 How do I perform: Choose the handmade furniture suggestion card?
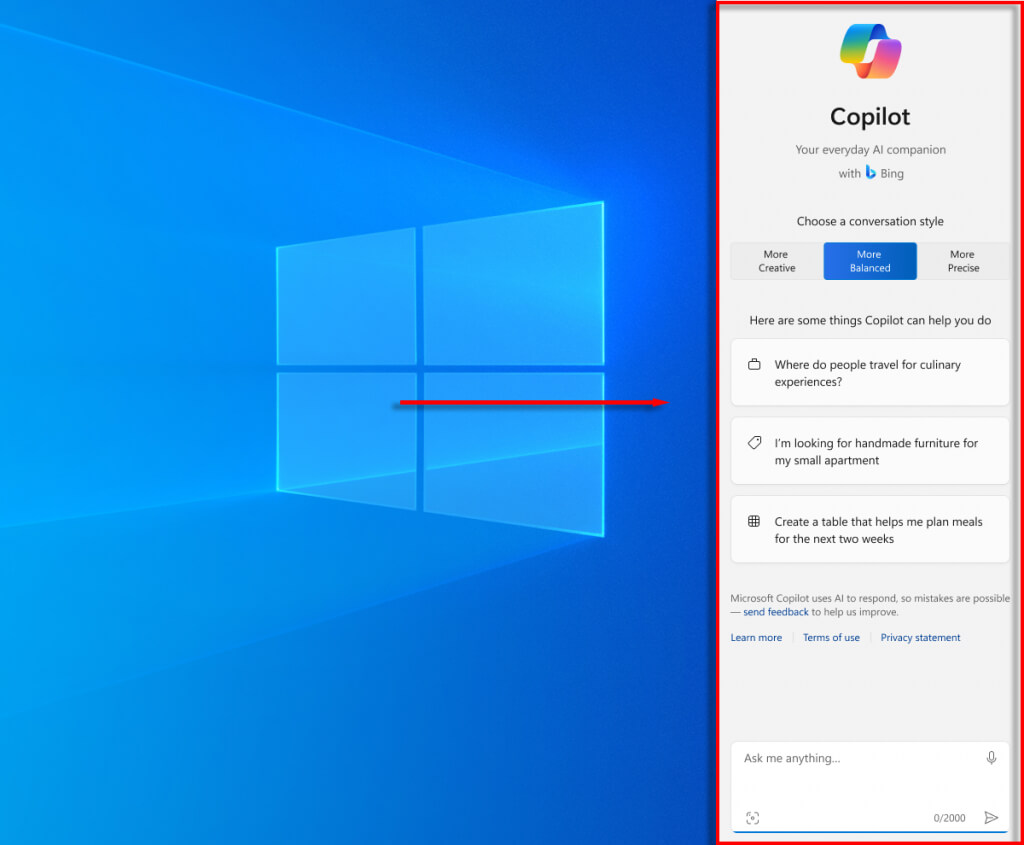click(x=870, y=451)
